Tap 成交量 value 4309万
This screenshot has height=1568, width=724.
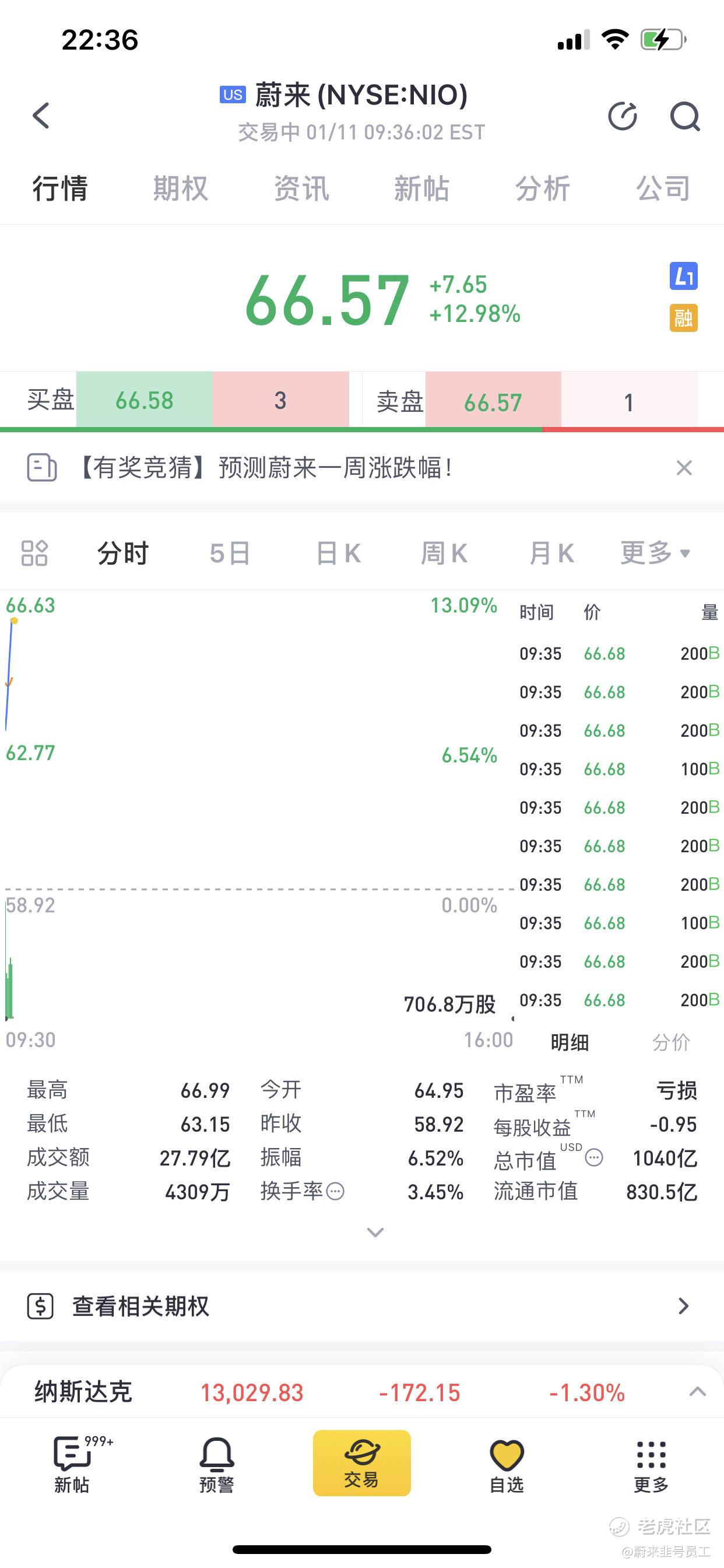tap(197, 1192)
